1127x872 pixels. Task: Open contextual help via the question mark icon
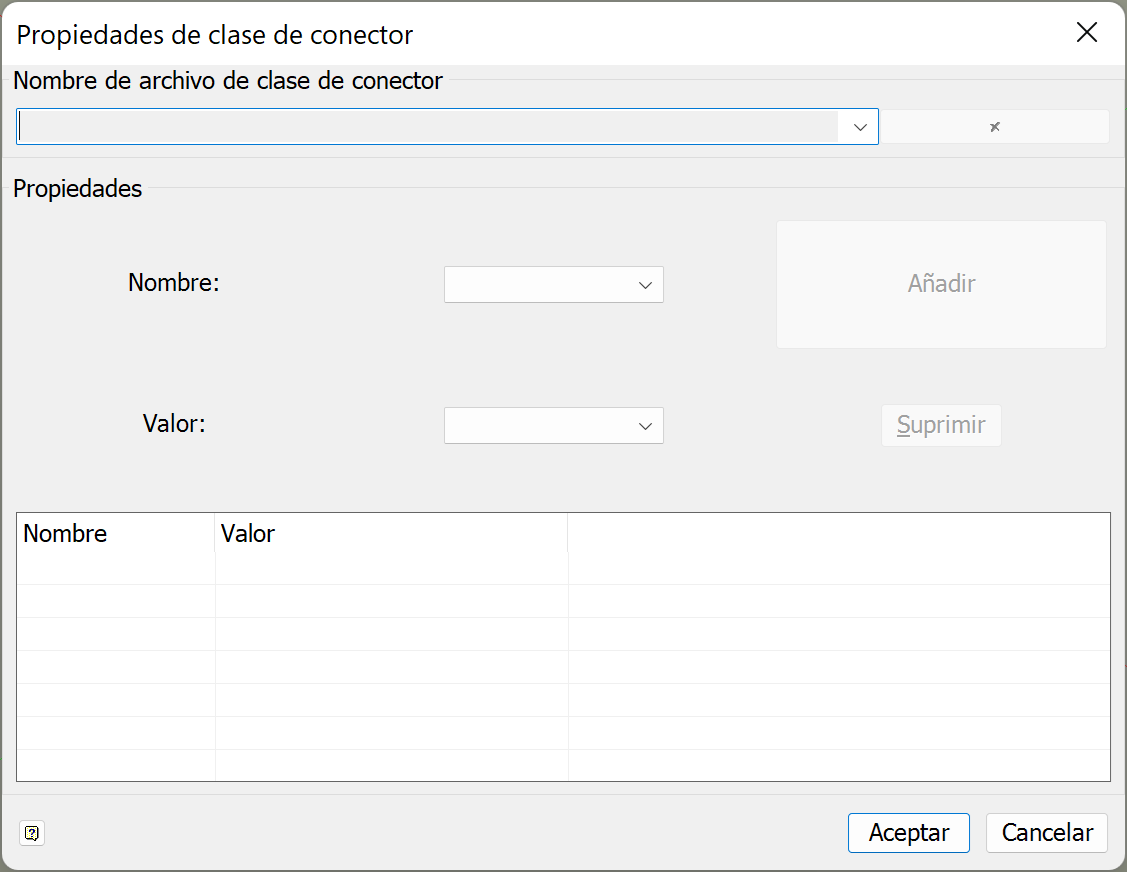(x=31, y=833)
